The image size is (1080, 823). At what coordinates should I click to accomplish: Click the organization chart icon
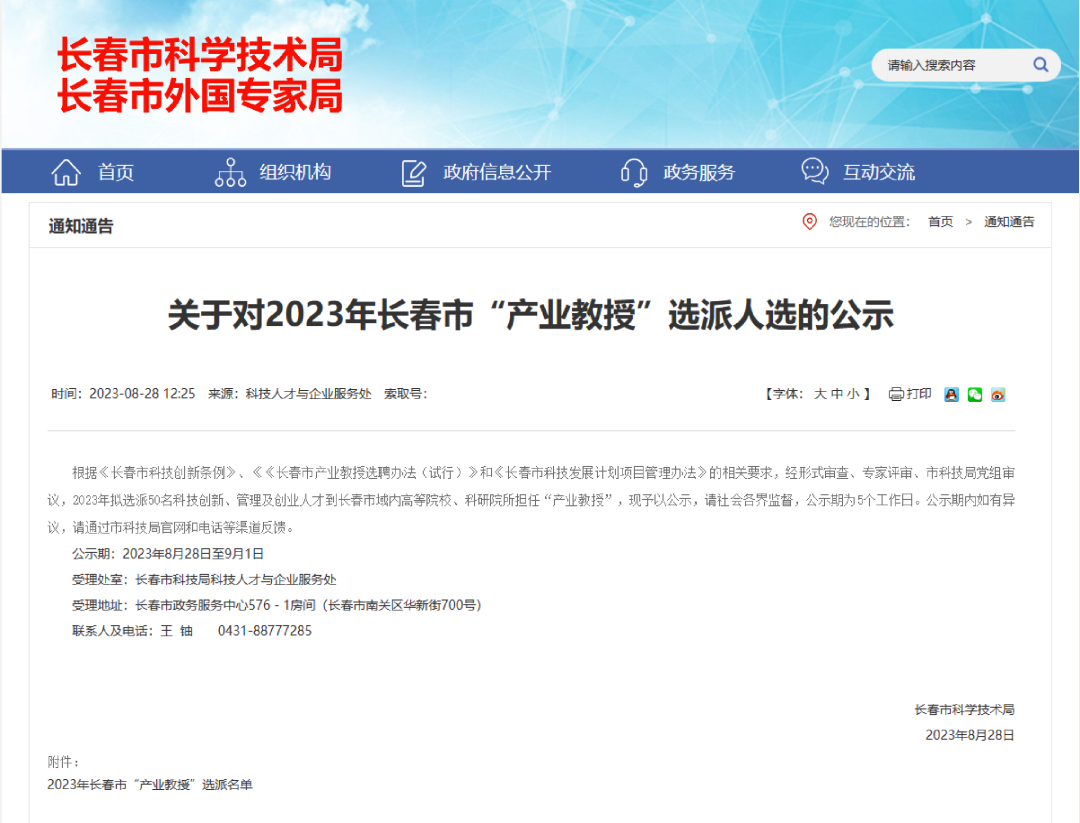pos(230,172)
